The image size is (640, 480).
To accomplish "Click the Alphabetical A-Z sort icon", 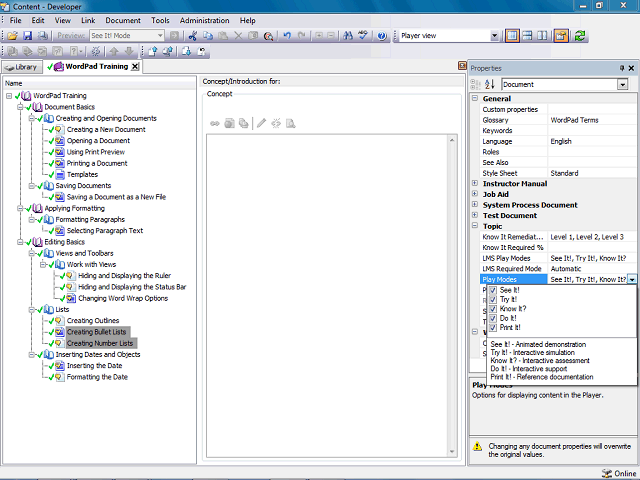I will coord(490,84).
